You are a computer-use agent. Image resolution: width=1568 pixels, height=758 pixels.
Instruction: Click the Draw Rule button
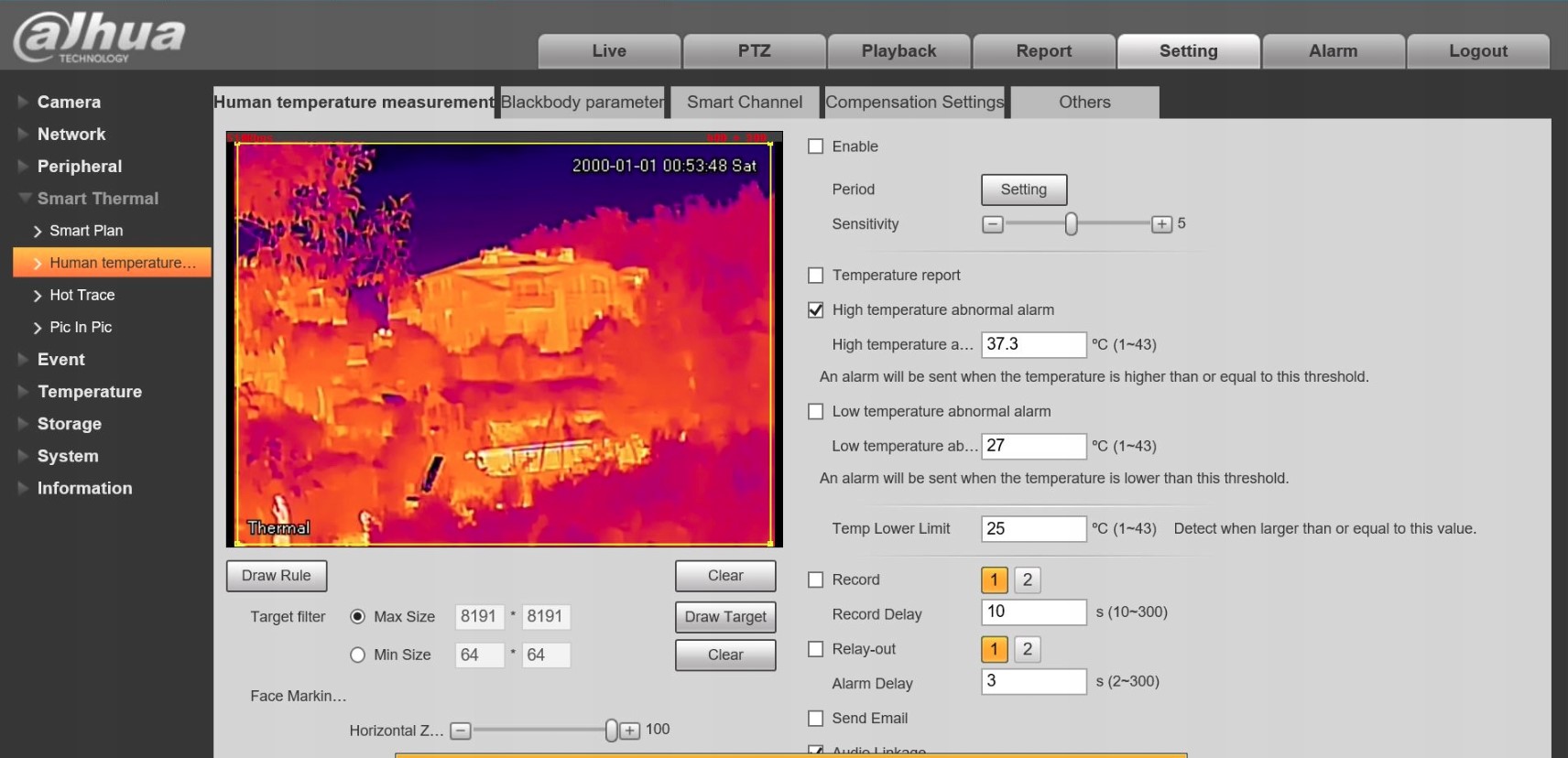[276, 576]
